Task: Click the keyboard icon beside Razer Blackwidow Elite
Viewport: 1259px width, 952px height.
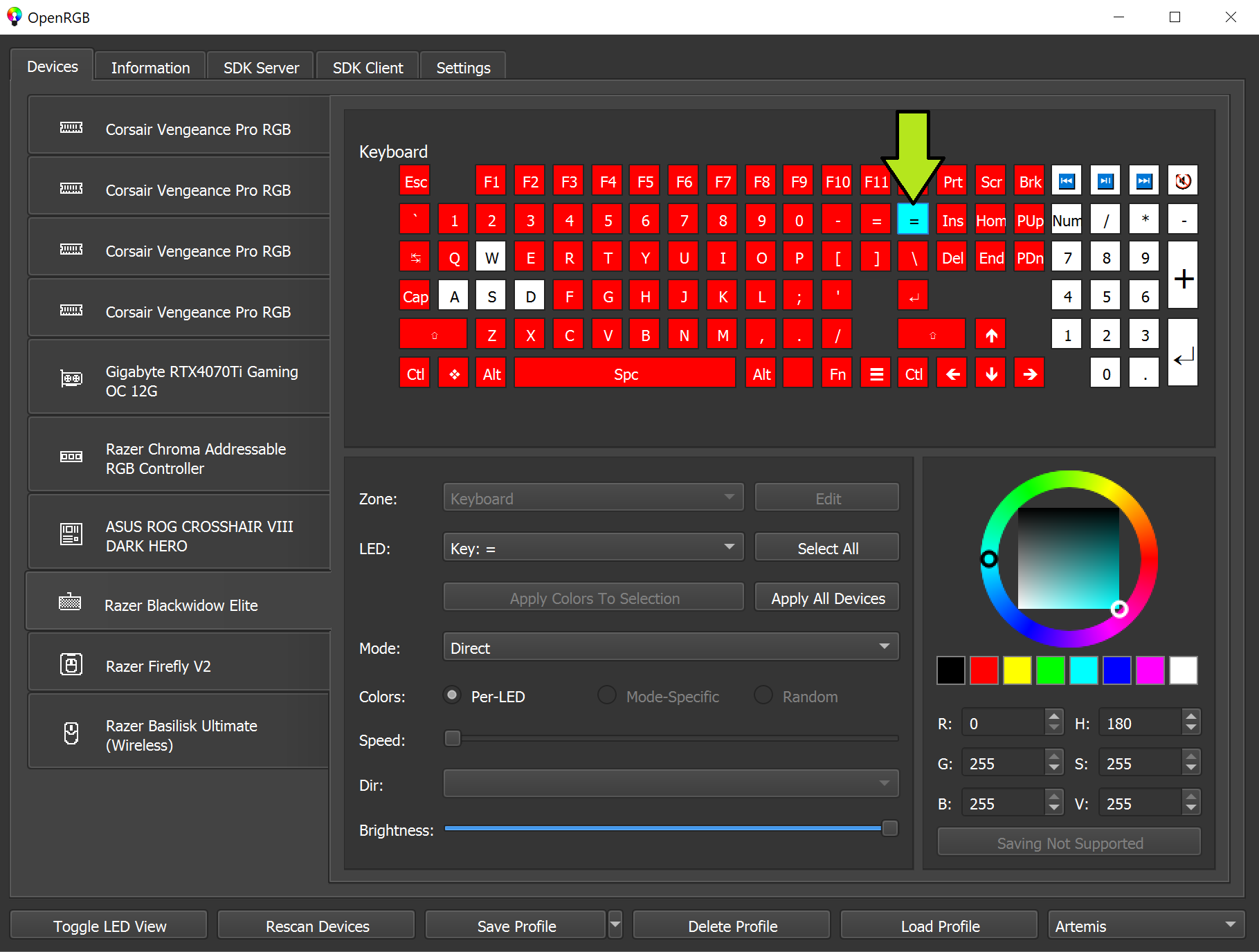Action: click(x=70, y=602)
